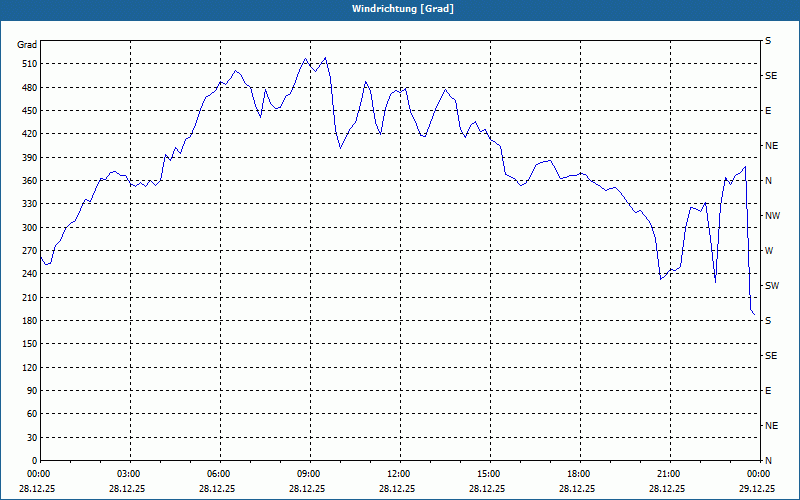The width and height of the screenshot is (800, 500).
Task: Pick the 12:00 time label
Action: [397, 474]
